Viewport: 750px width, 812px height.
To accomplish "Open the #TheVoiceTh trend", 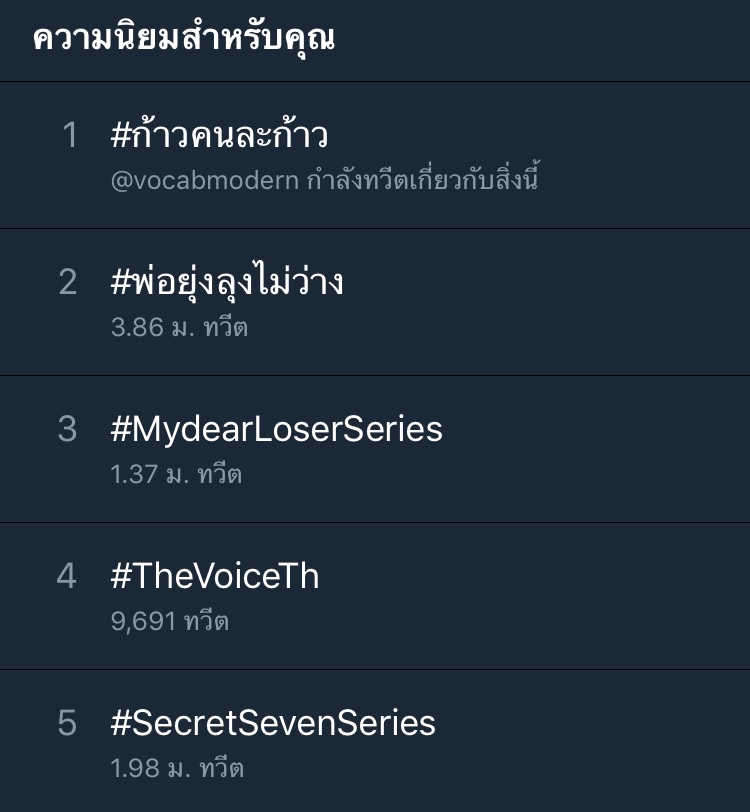I will (x=215, y=576).
